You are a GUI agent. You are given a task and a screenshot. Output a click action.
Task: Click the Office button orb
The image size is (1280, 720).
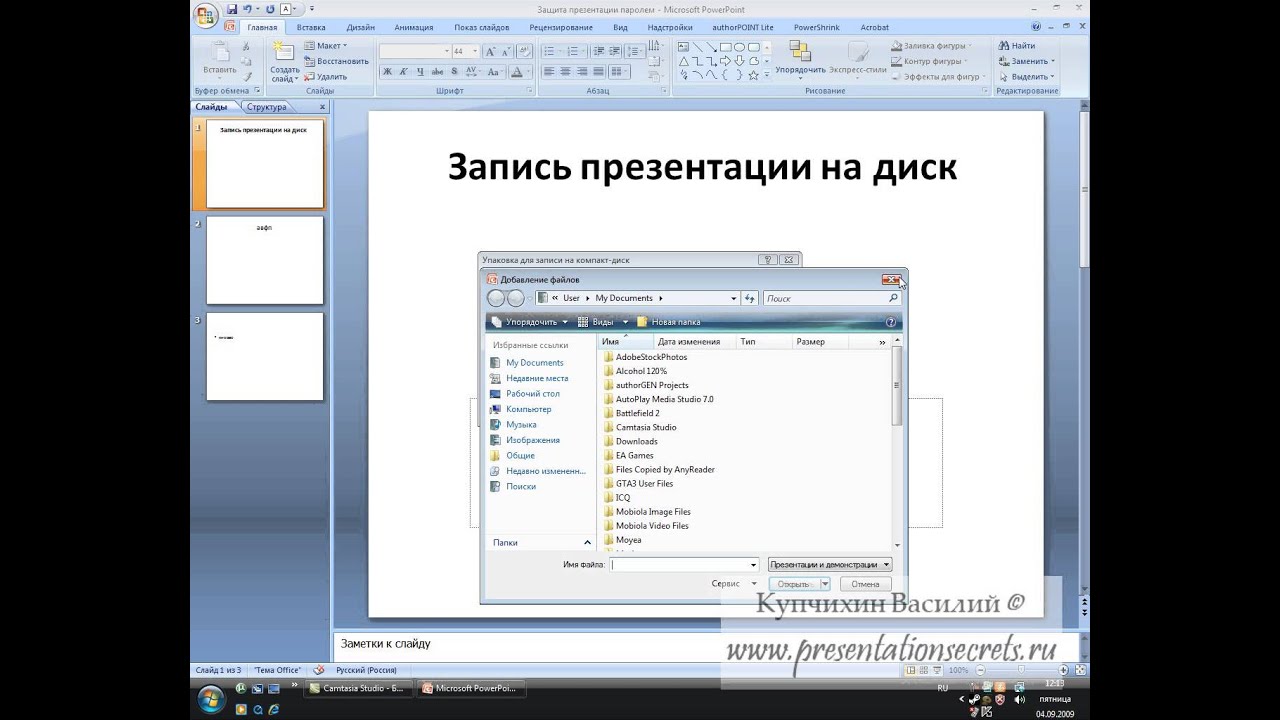pyautogui.click(x=206, y=15)
